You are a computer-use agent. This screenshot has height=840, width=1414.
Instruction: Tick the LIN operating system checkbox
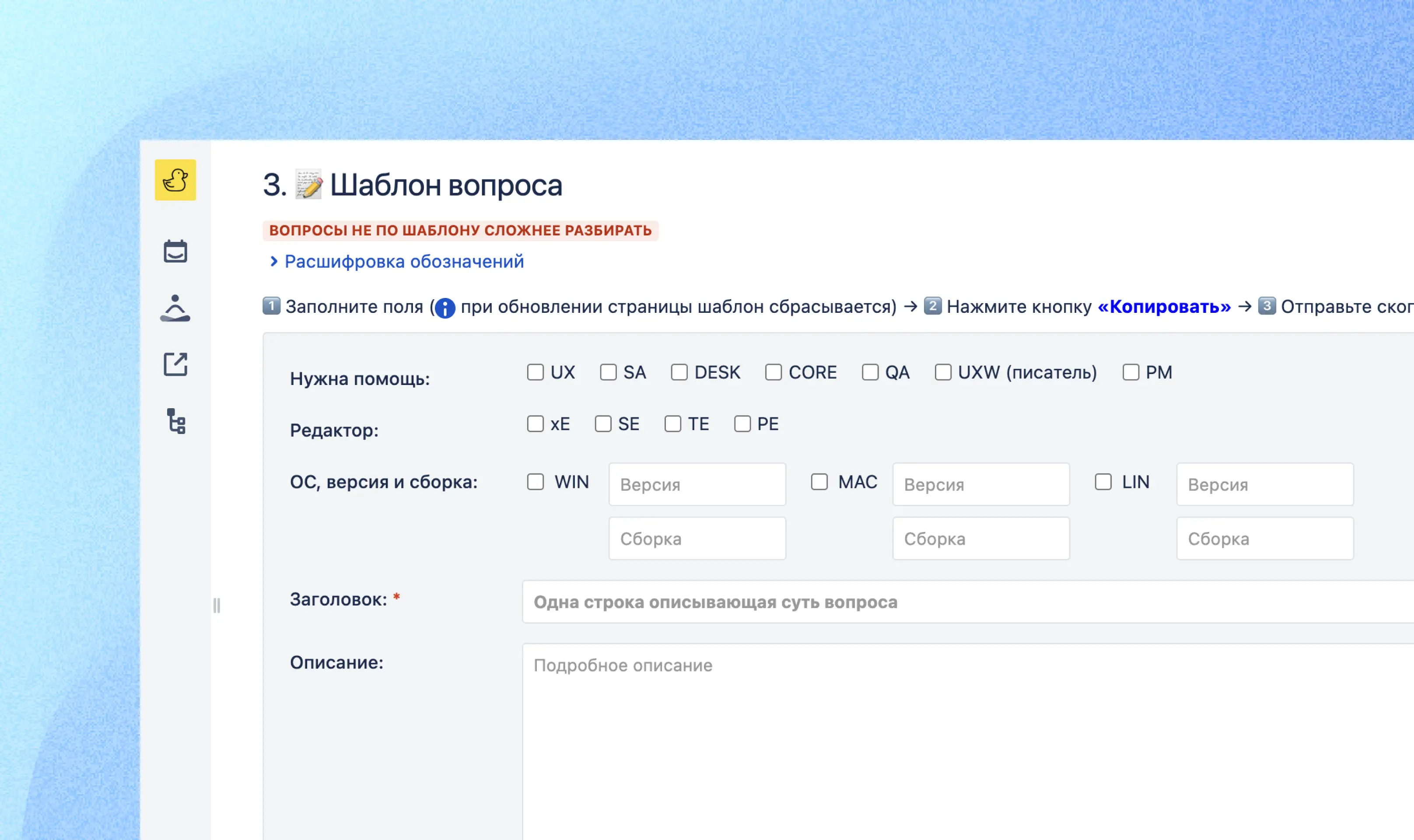1103,482
